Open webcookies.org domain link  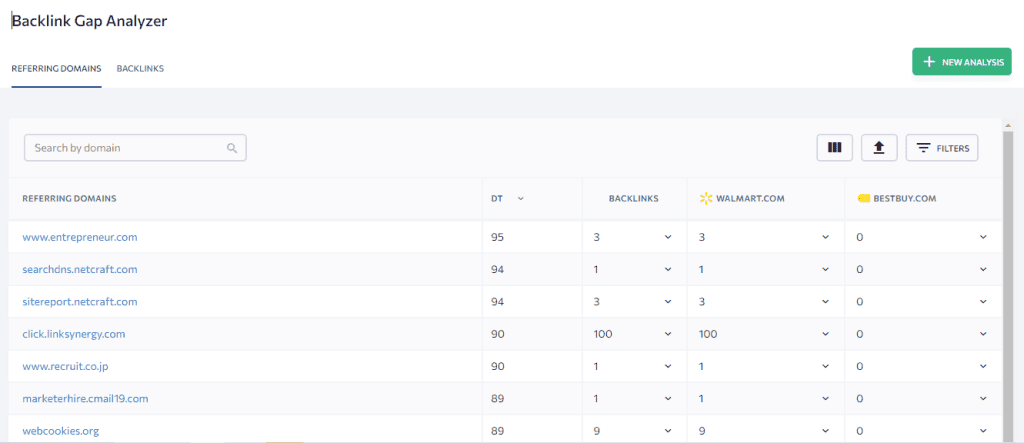coord(61,431)
